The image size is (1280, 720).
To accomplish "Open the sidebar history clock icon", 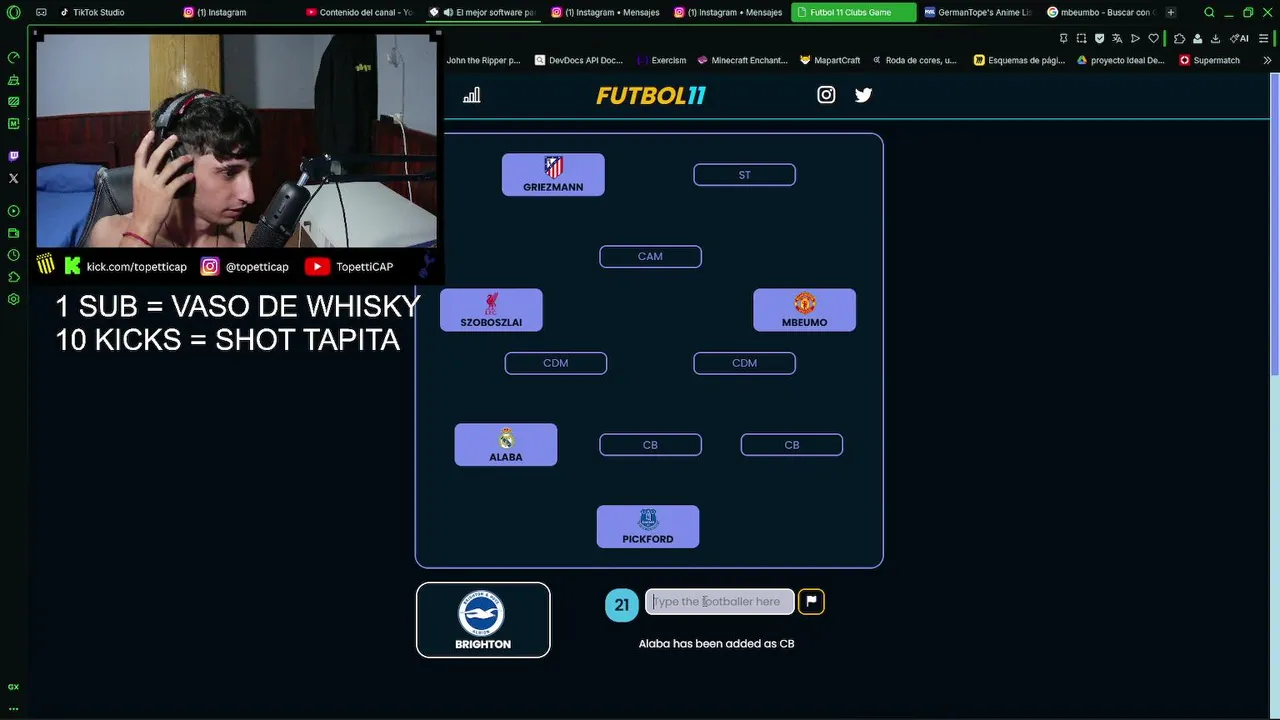I will click(14, 255).
